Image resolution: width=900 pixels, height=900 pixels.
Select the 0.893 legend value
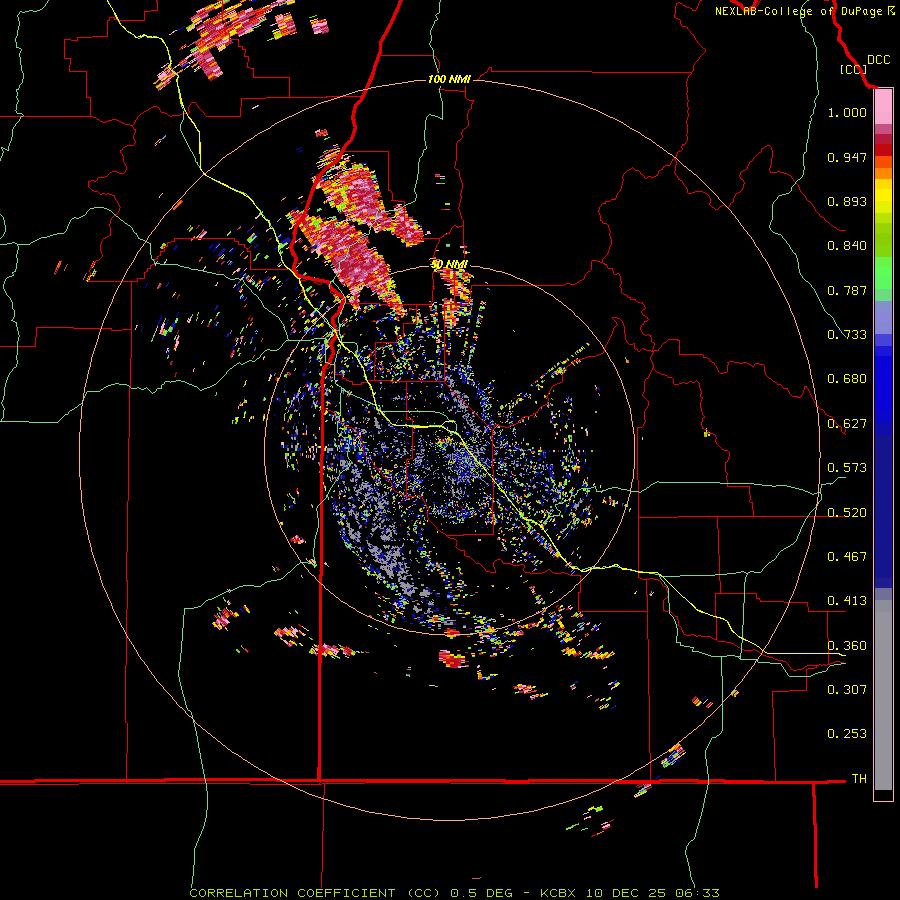point(847,201)
